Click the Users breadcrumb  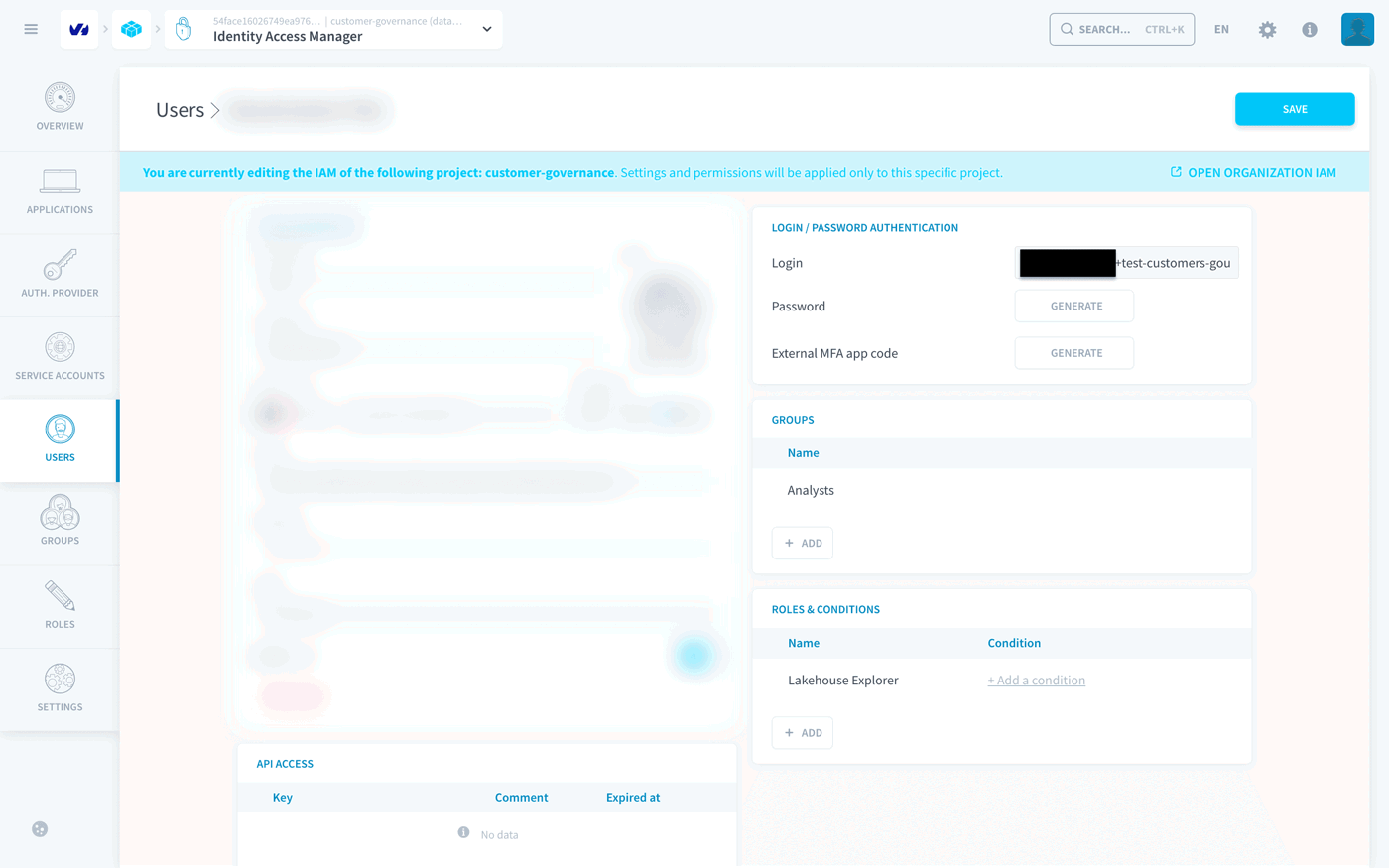coord(180,110)
